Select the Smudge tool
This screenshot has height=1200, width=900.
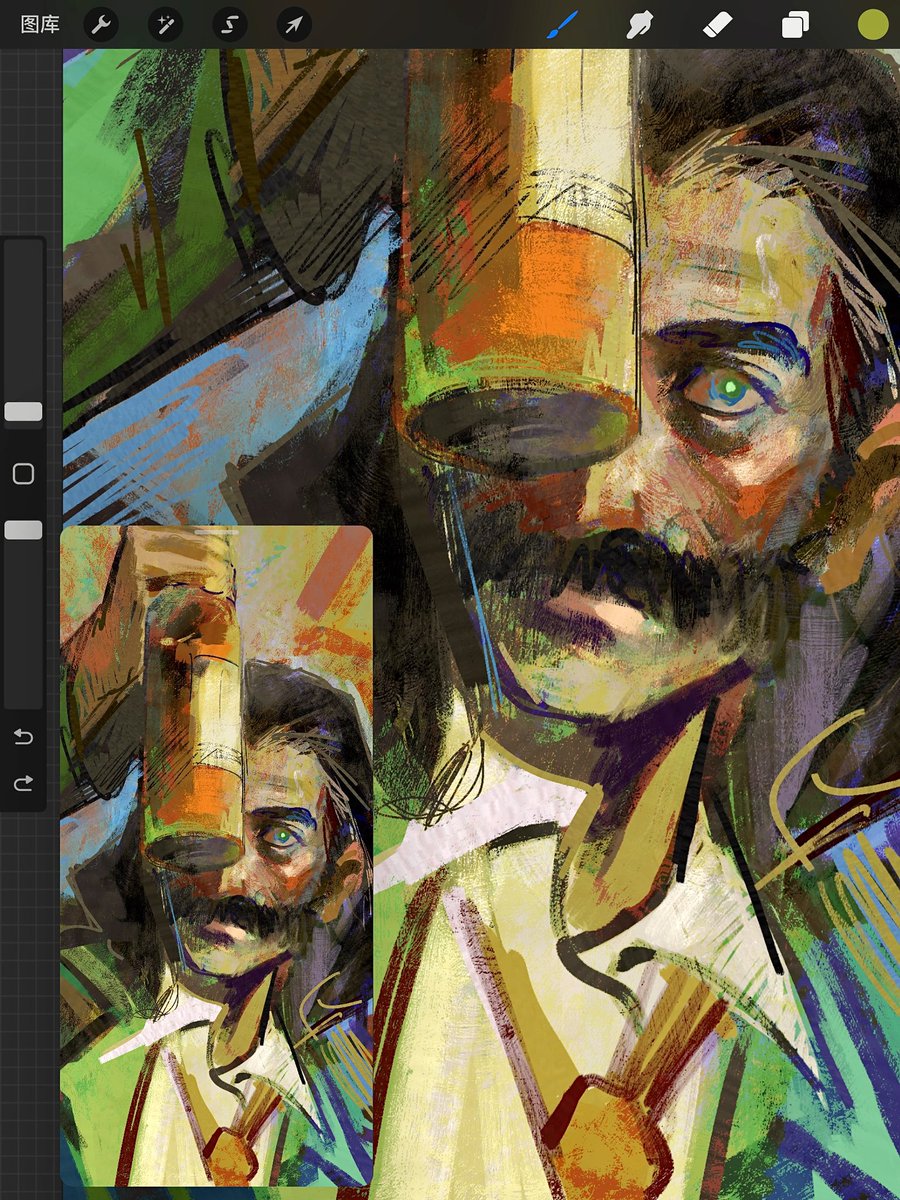coord(640,25)
